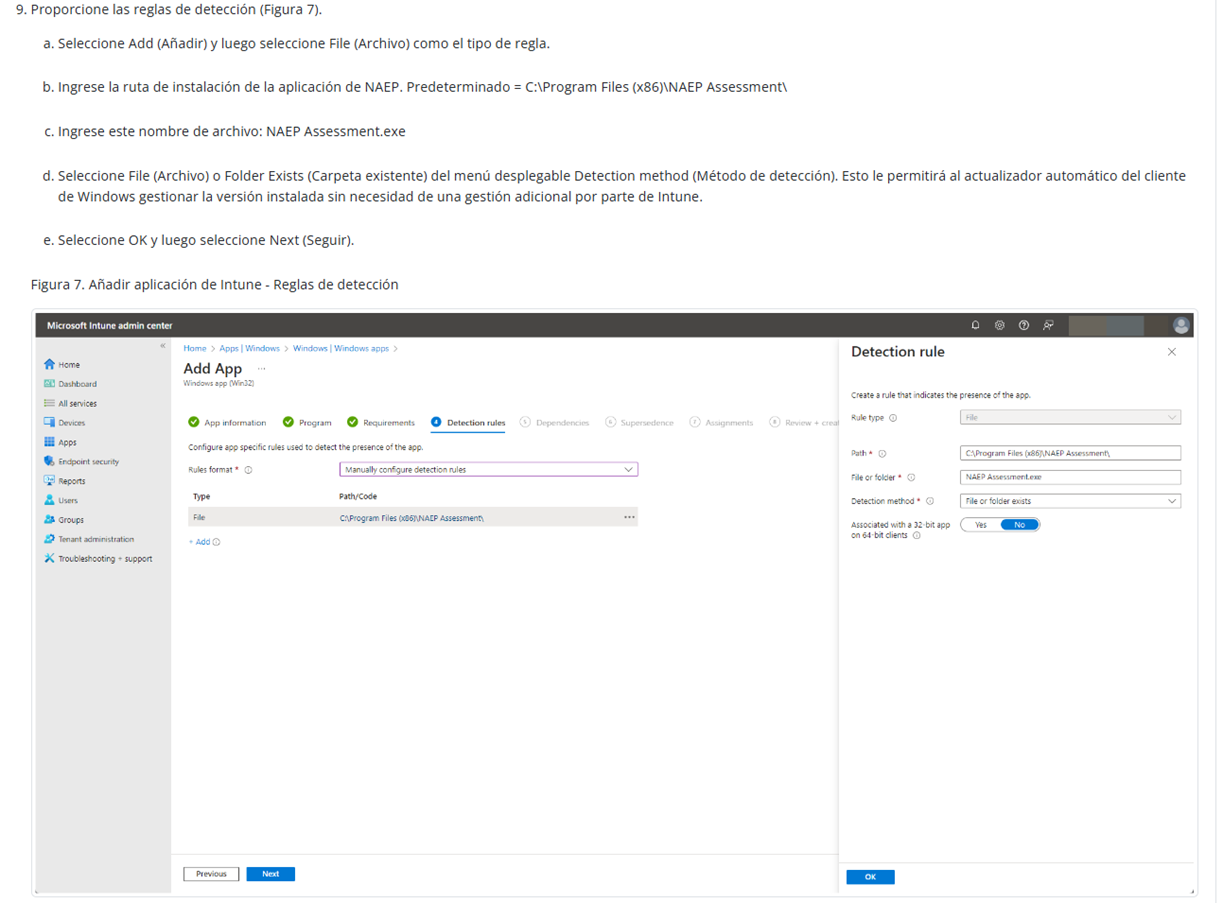Click the Path input field
The image size is (1223, 903).
click(x=1069, y=454)
